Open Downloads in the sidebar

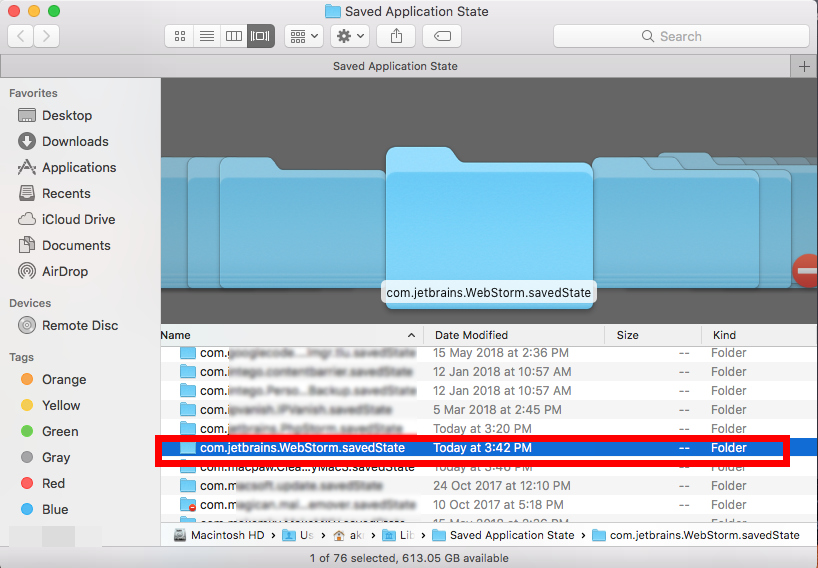pos(75,142)
